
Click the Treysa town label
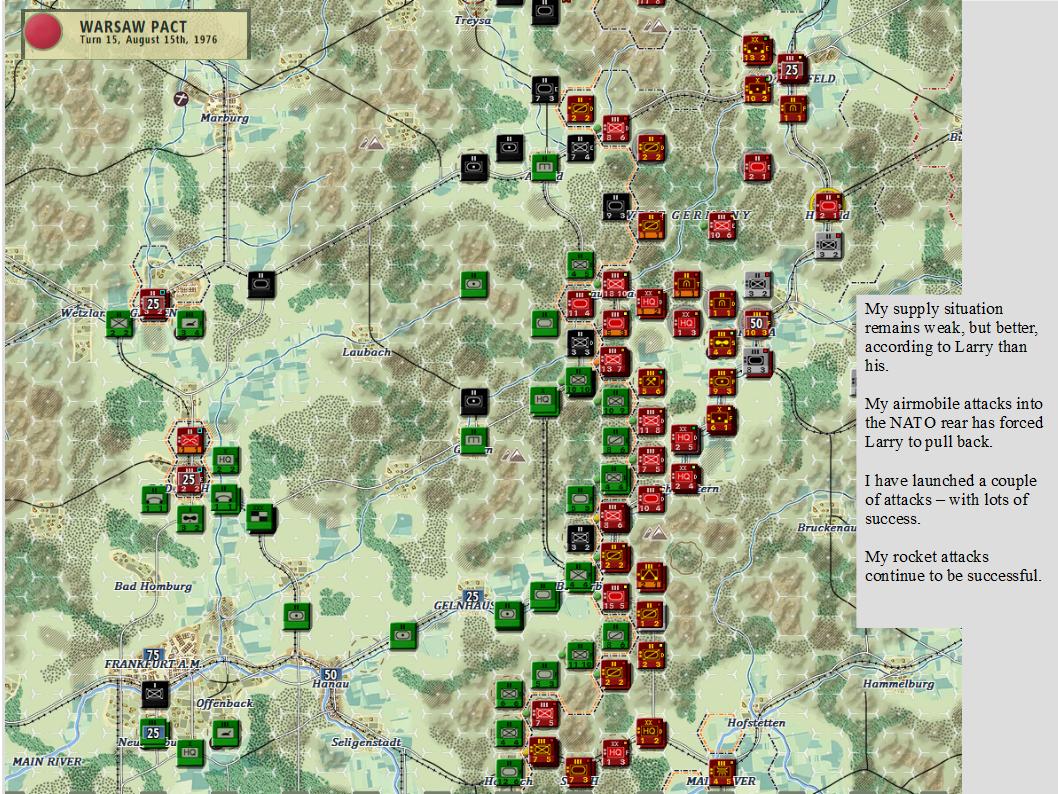[473, 20]
